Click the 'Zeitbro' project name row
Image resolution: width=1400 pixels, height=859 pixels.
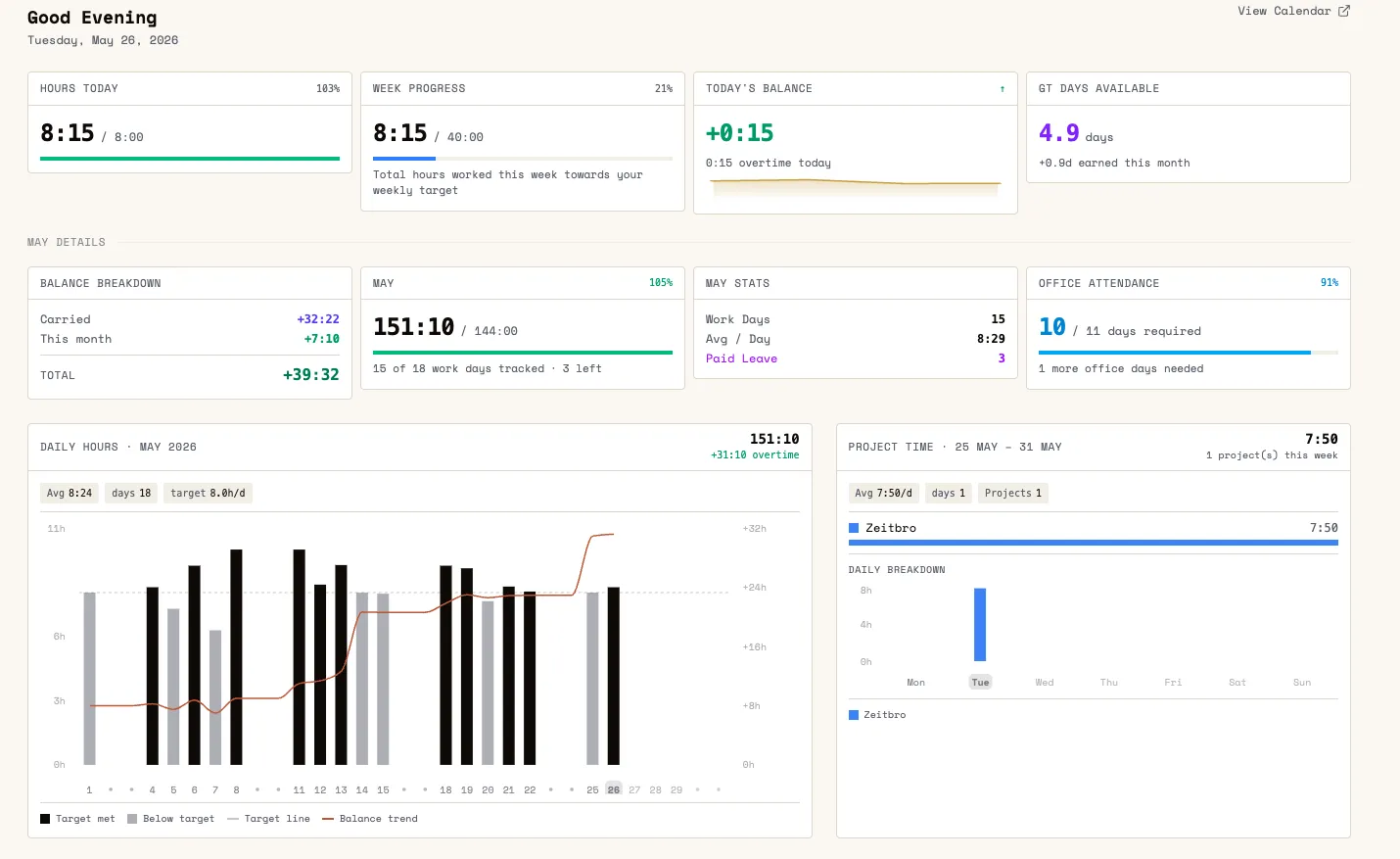click(x=1094, y=528)
